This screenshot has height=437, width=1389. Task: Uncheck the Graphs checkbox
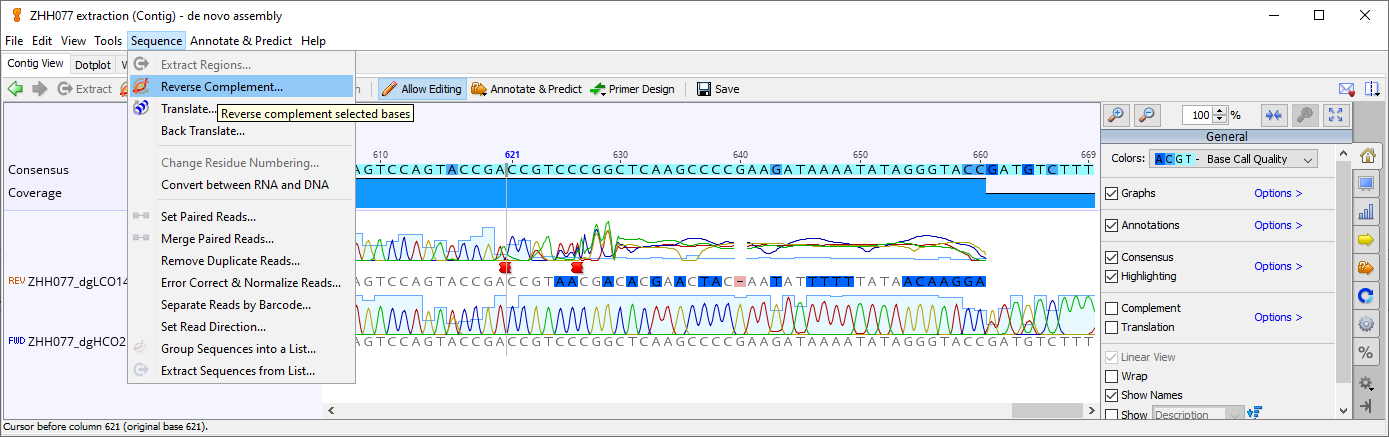pyautogui.click(x=1111, y=193)
